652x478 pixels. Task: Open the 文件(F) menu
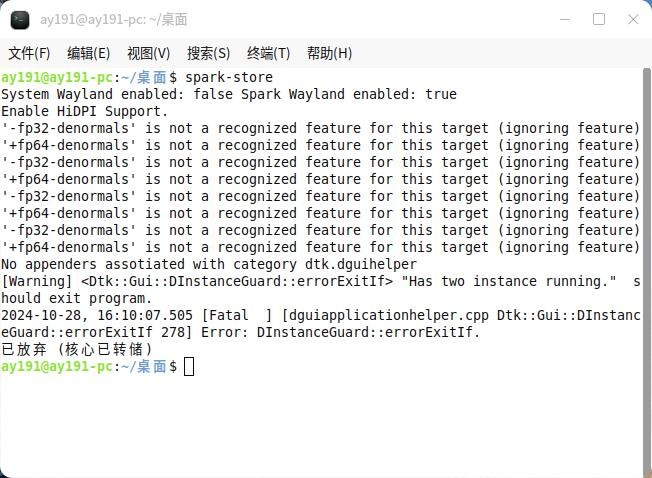(29, 53)
